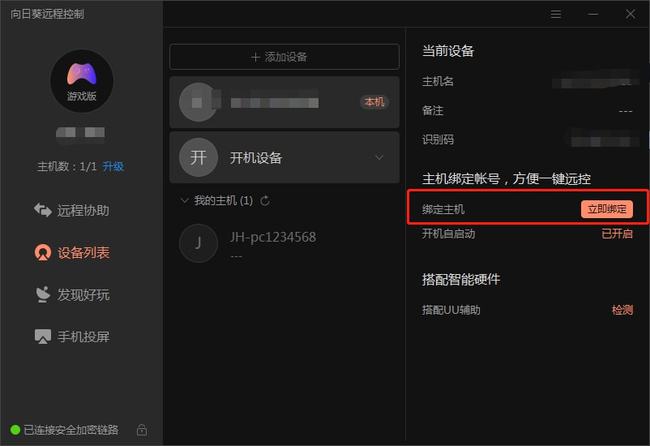Viewport: 650px width, 446px height.
Task: Open the hamburger menu in title bar
Action: (555, 15)
